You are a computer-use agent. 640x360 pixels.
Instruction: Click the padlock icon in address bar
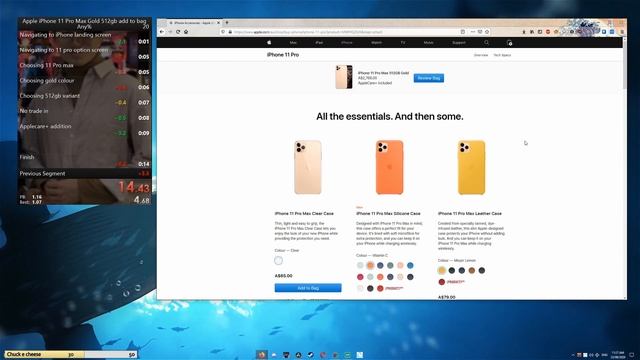(x=230, y=32)
